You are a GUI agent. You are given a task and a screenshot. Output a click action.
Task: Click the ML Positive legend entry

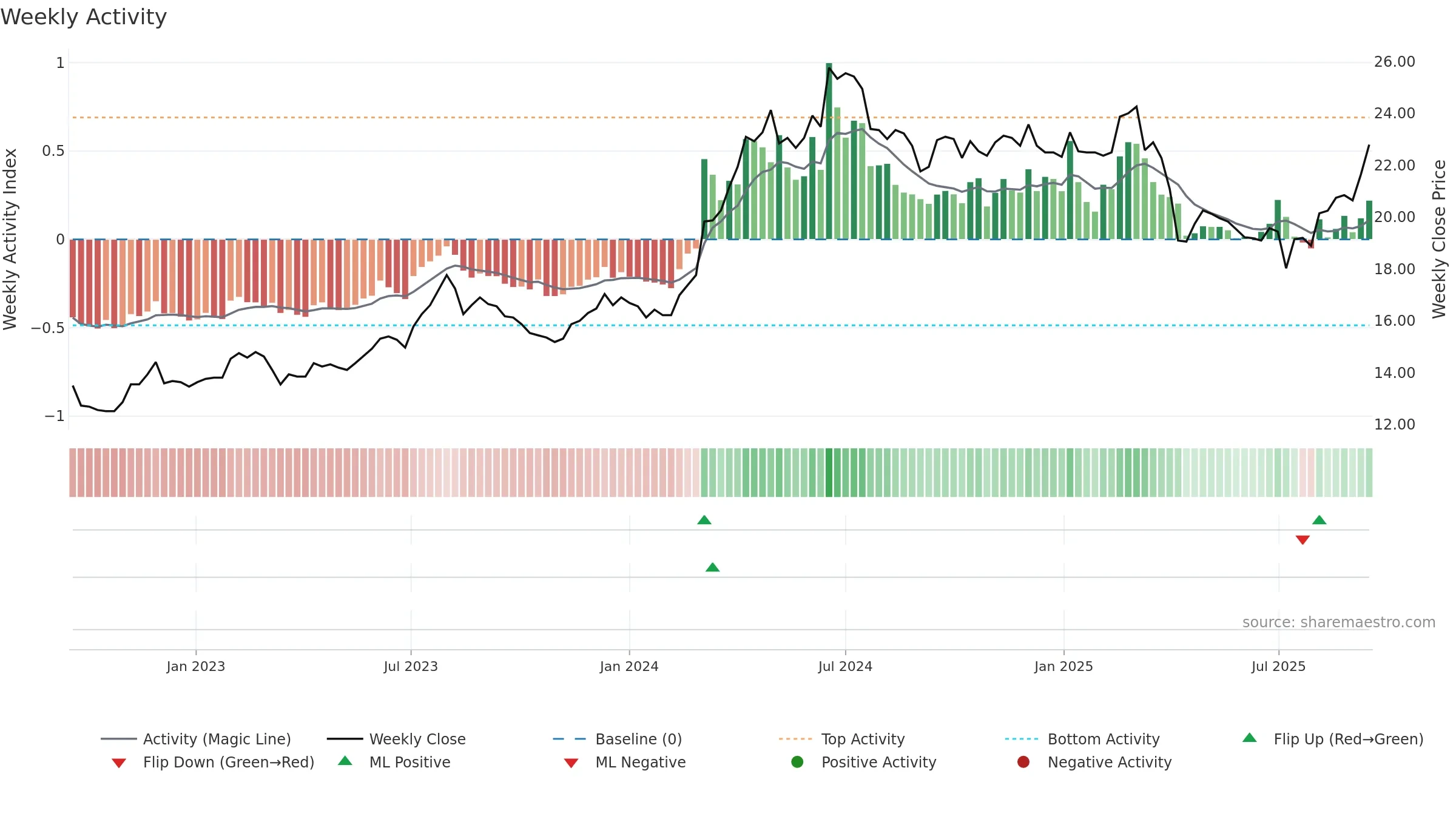[x=394, y=762]
